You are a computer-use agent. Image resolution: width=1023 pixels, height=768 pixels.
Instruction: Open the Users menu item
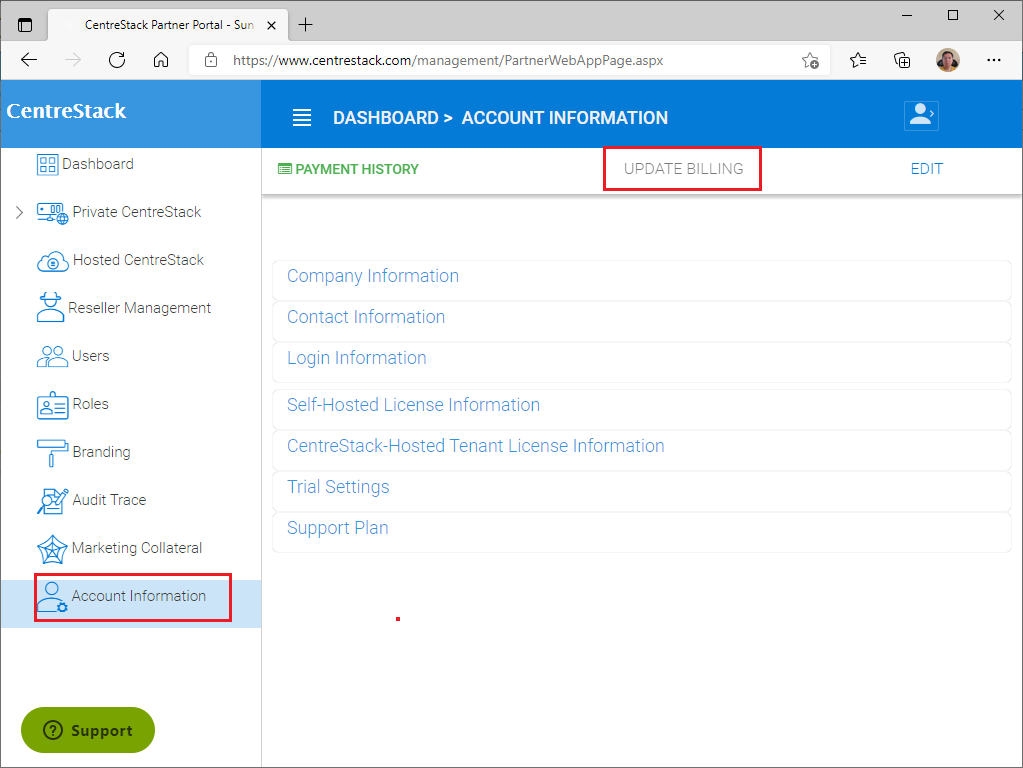[x=91, y=356]
